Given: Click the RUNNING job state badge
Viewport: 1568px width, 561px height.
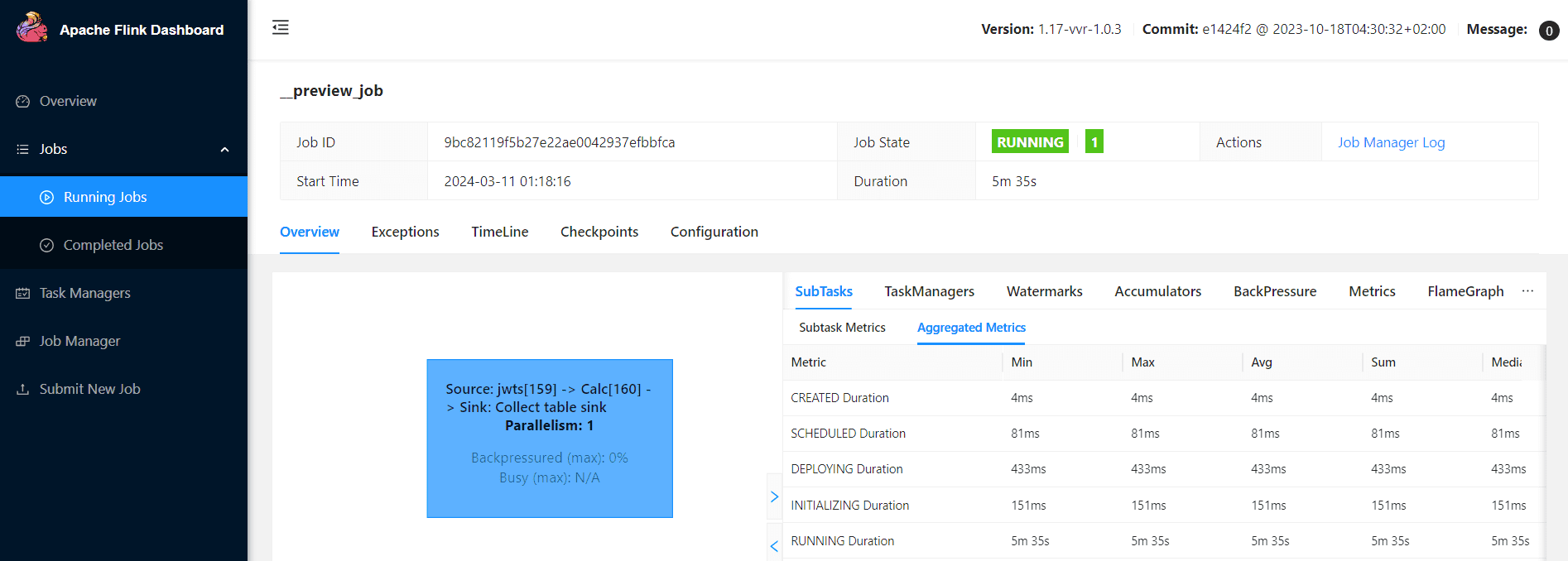Looking at the screenshot, I should [1030, 141].
